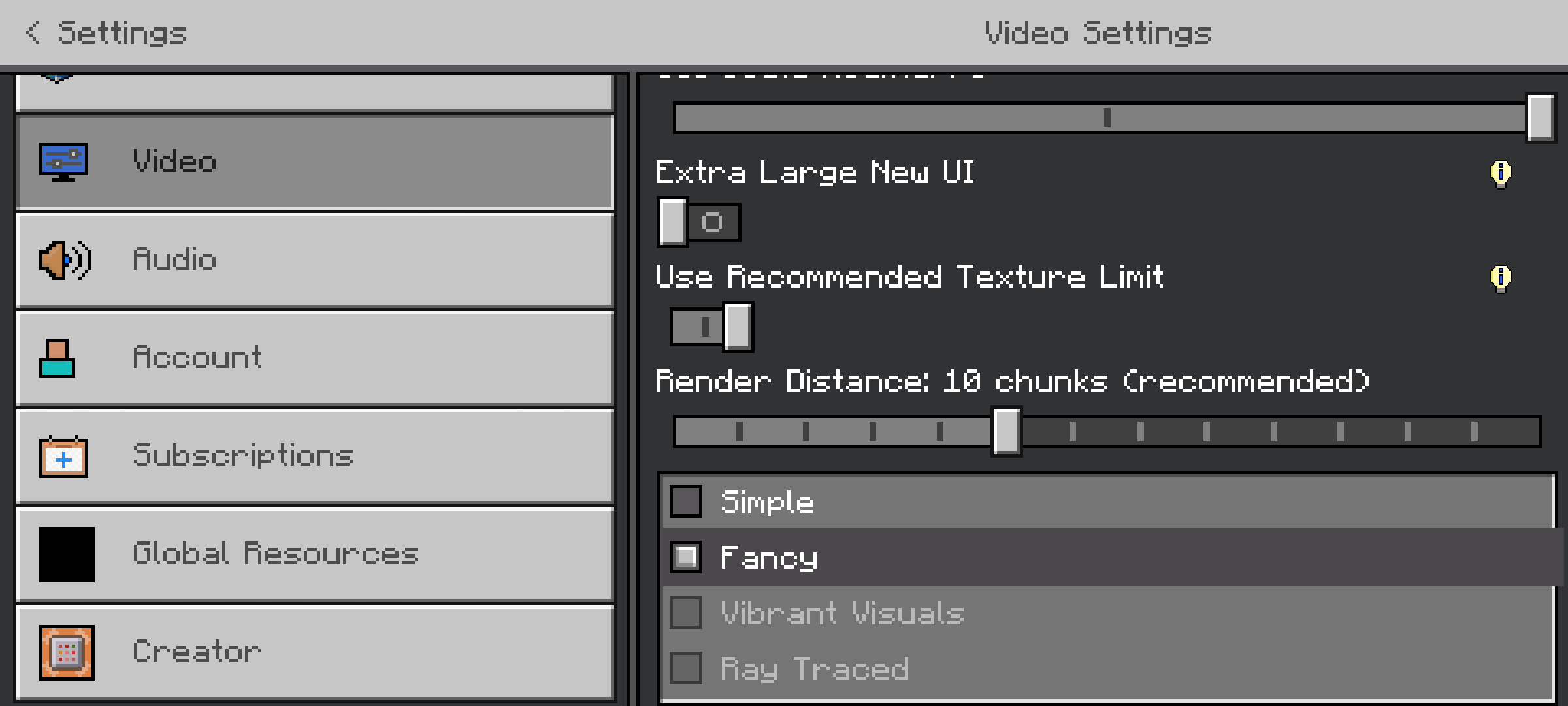Screen dimensions: 1568x706
Task: Select the Simple graphics checkbox
Action: 686,501
